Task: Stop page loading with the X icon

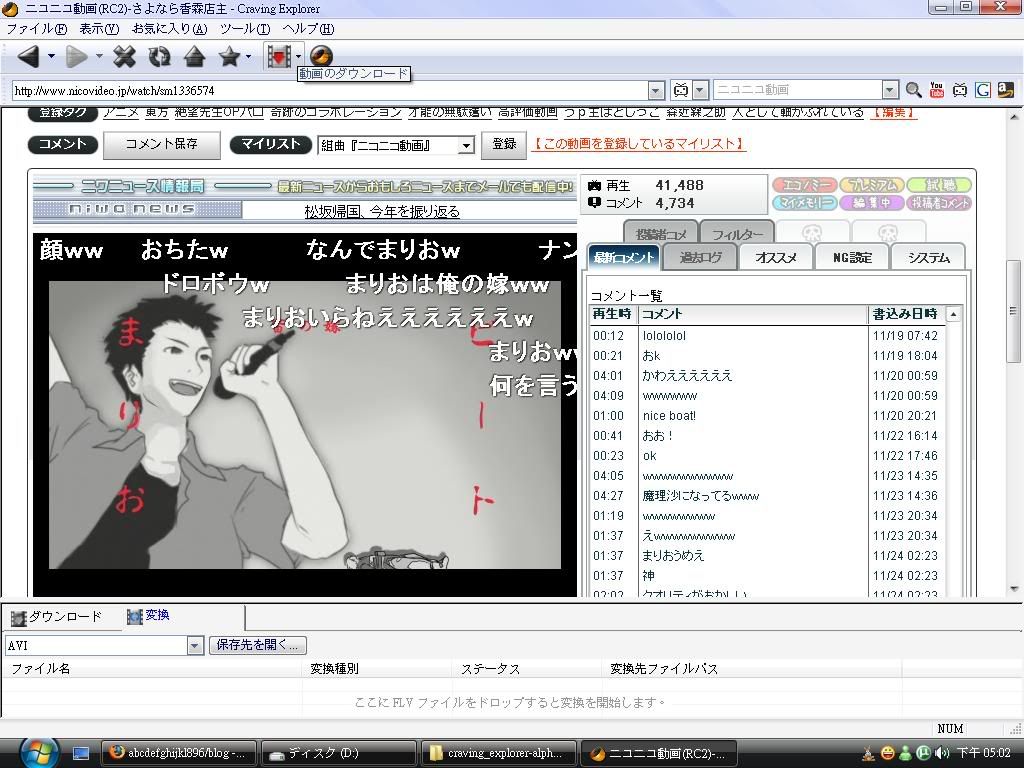Action: click(124, 57)
